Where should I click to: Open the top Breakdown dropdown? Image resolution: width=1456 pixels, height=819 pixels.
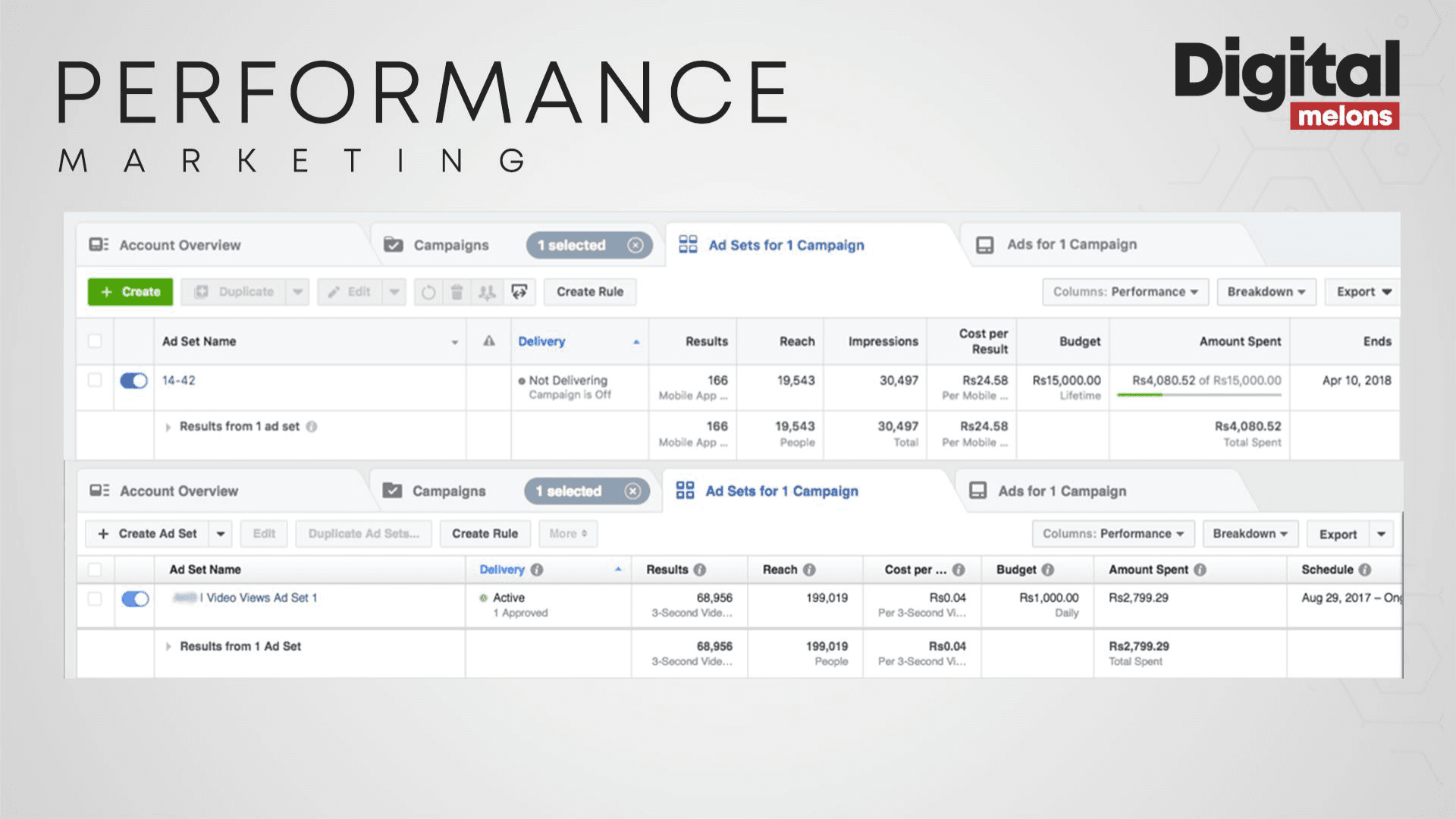1266,292
